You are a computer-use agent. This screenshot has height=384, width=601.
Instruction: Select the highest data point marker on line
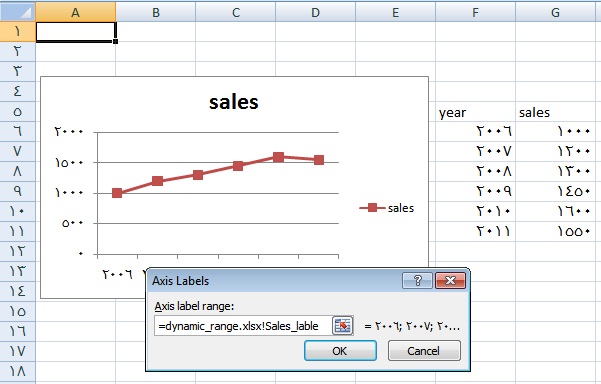point(279,157)
